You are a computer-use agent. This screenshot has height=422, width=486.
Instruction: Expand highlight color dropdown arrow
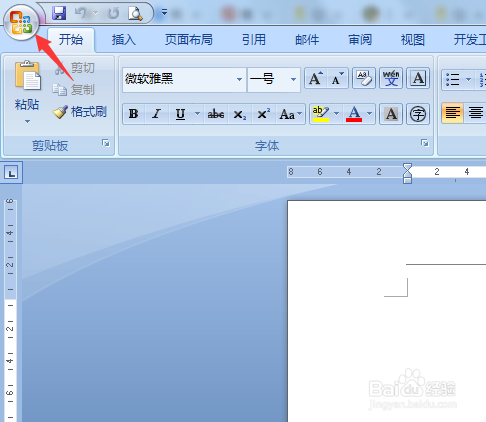pos(337,114)
